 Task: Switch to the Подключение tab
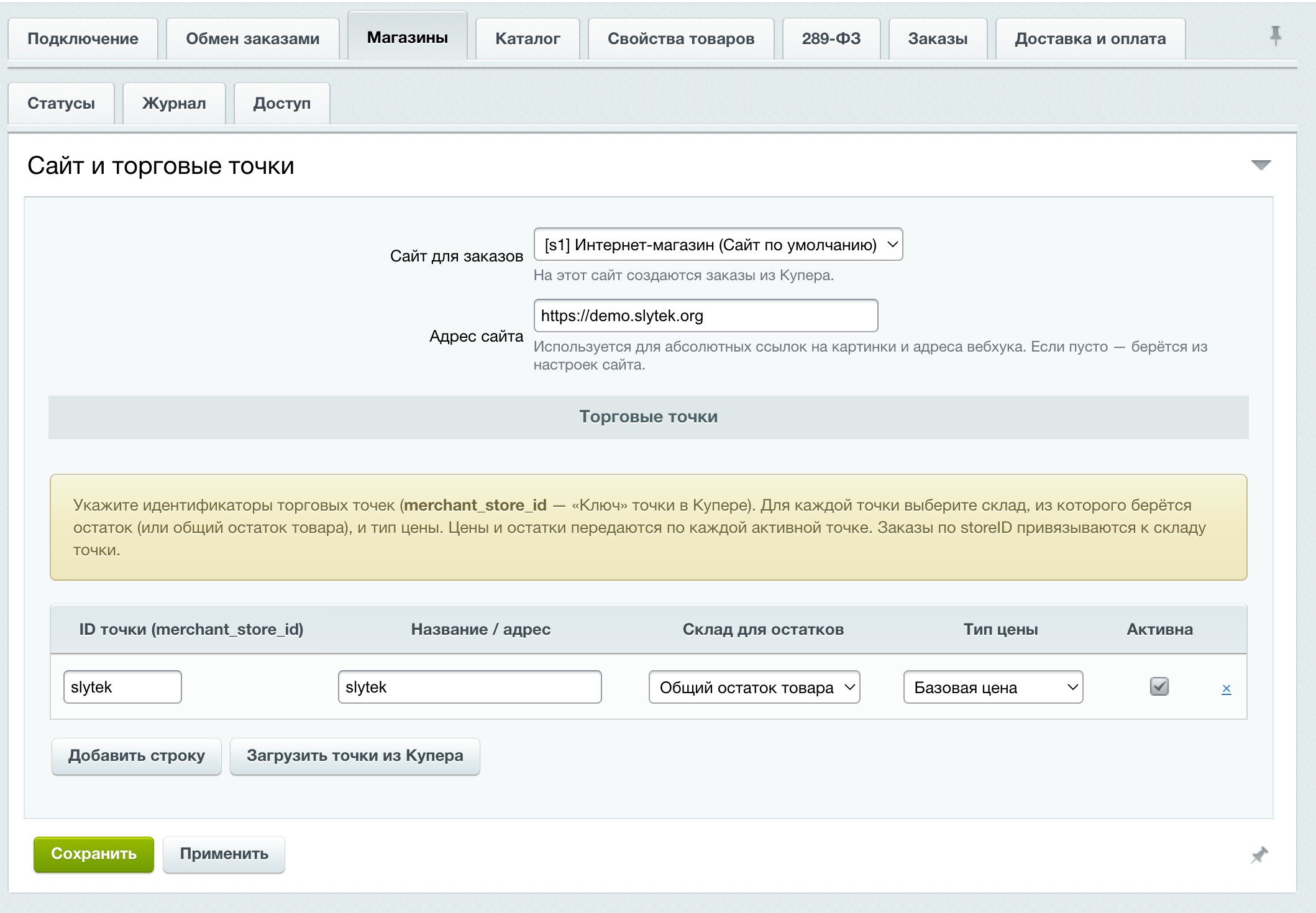pos(83,39)
